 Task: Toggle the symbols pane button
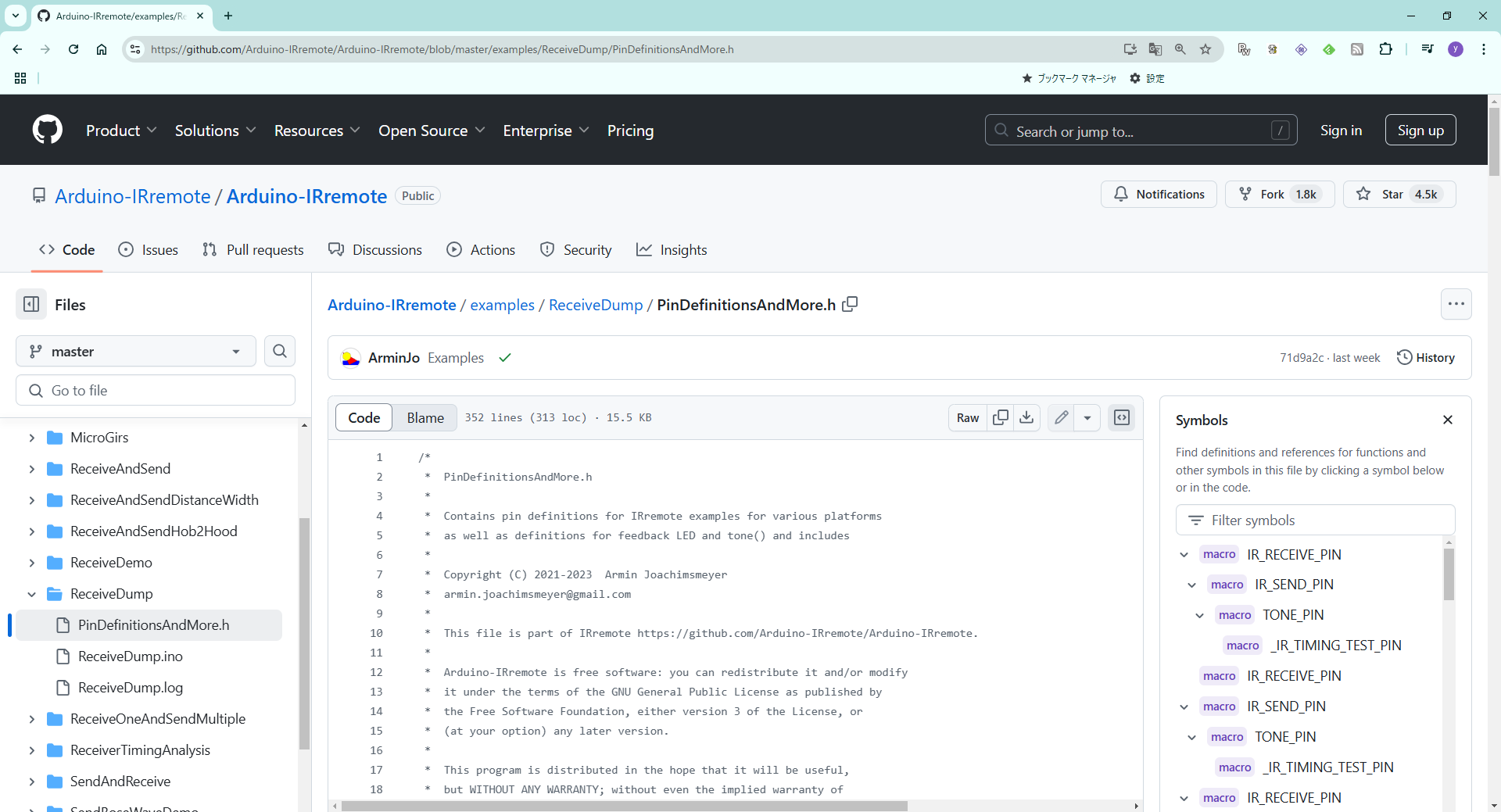coord(1122,417)
